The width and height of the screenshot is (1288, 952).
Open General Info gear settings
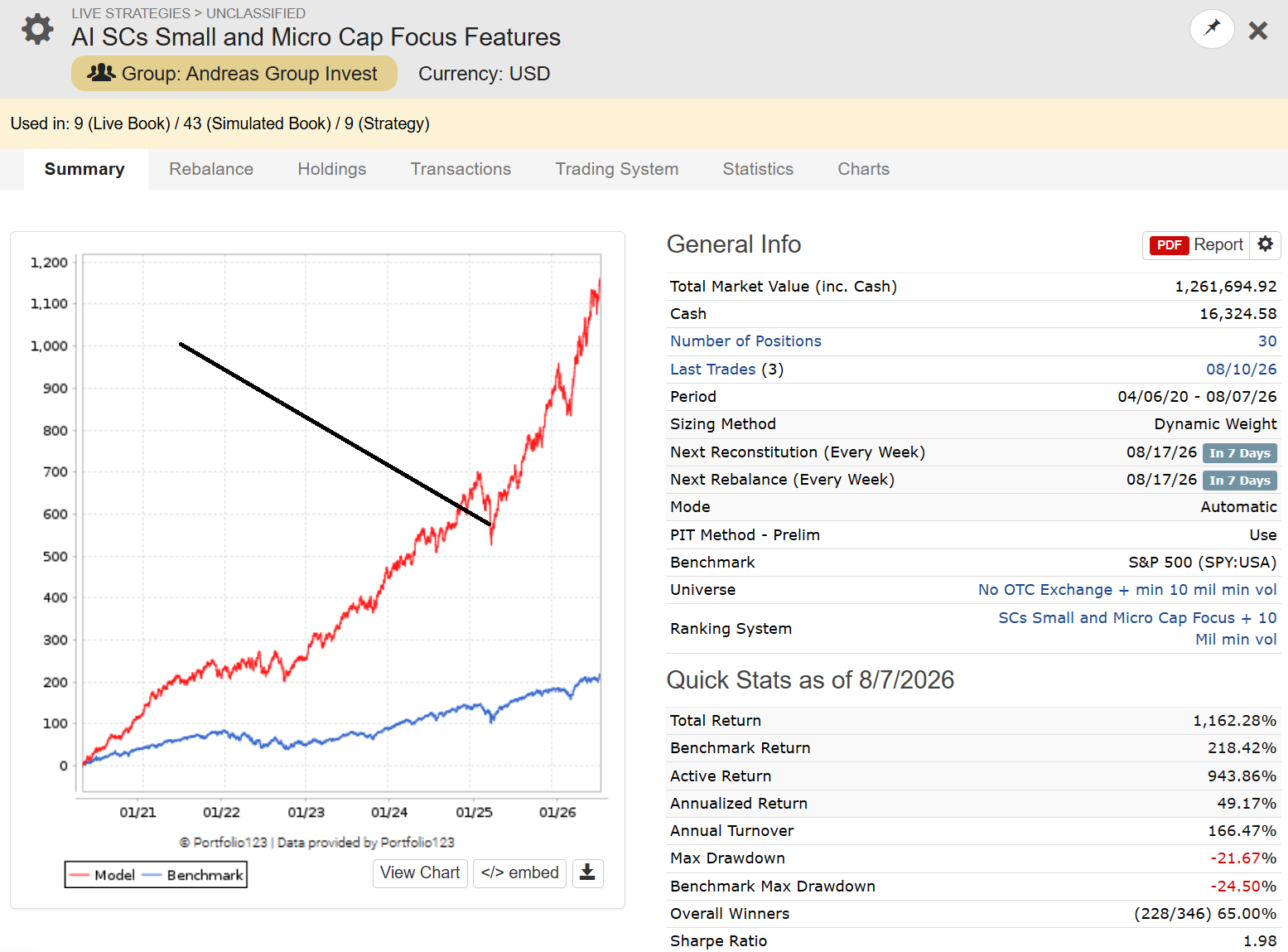(x=1265, y=244)
